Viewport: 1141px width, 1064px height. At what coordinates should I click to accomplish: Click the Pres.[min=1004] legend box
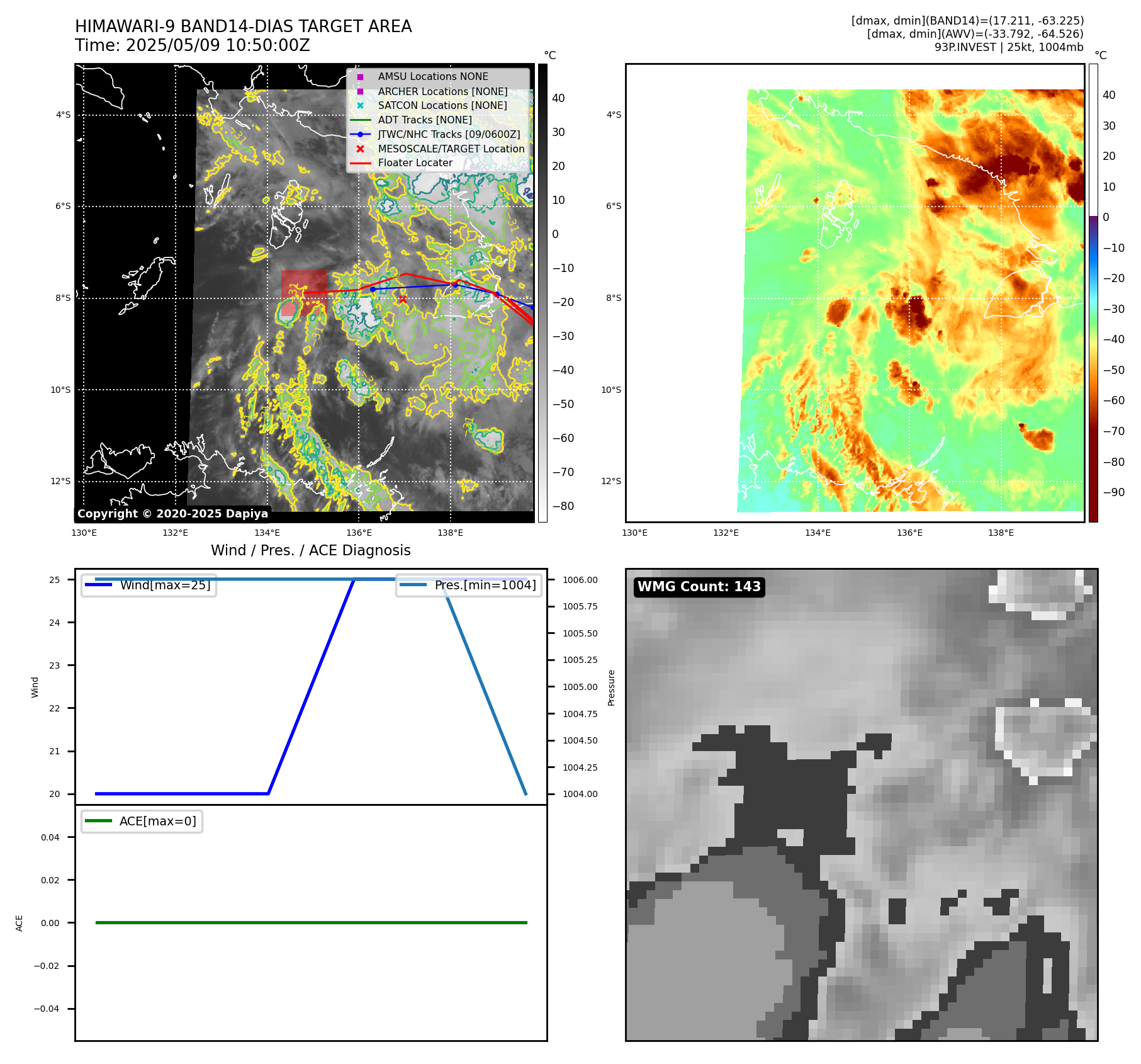(x=469, y=585)
